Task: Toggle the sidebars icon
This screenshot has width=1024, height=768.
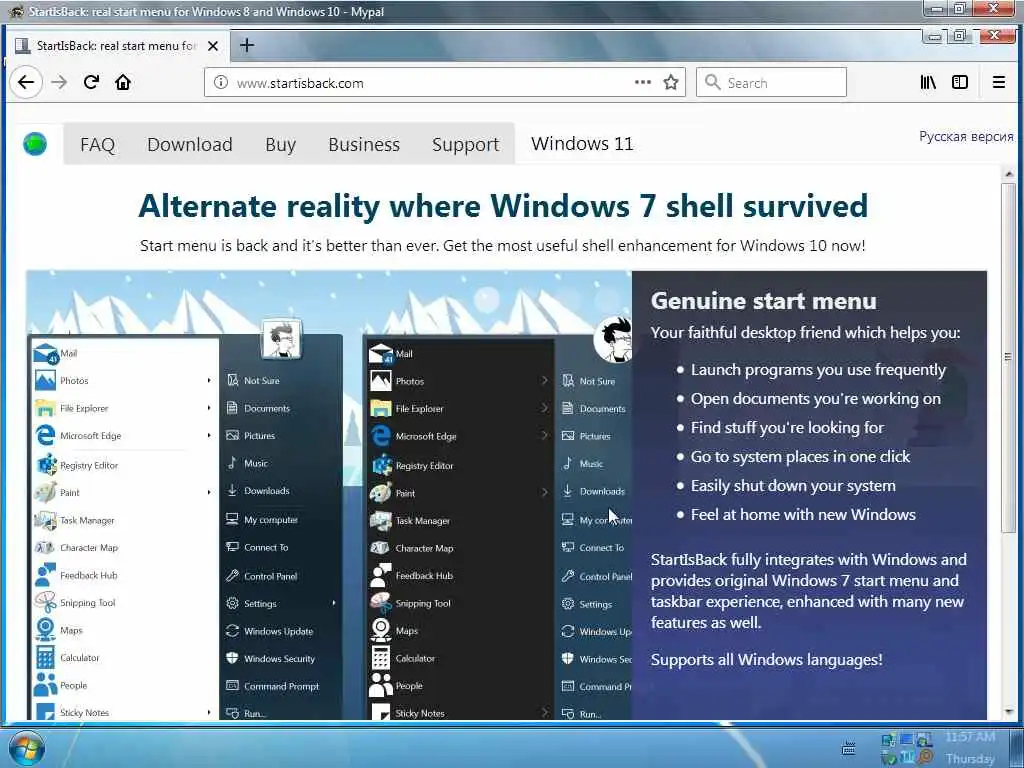Action: click(960, 82)
